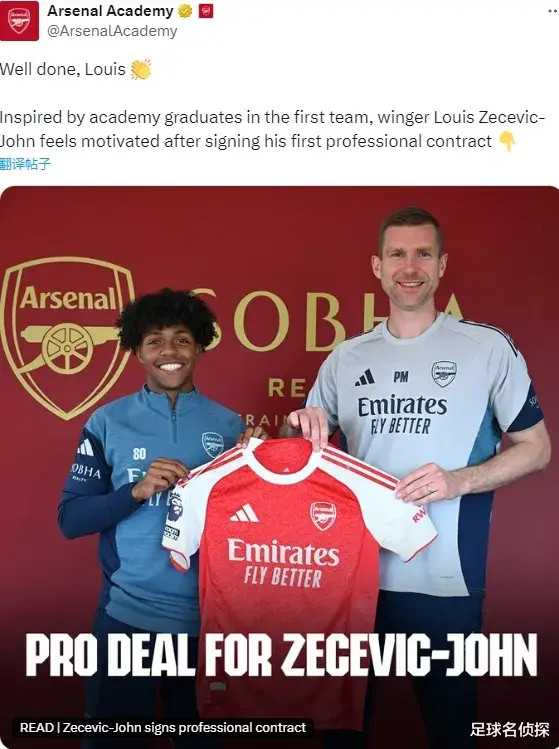This screenshot has width=559, height=749.
Task: Click the Well done, Louis text line
Action: pyautogui.click(x=63, y=69)
